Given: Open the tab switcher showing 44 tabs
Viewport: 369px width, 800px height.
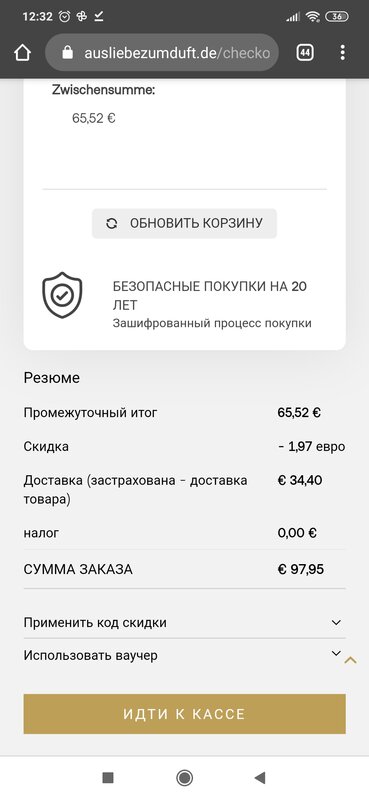Looking at the screenshot, I should (305, 53).
